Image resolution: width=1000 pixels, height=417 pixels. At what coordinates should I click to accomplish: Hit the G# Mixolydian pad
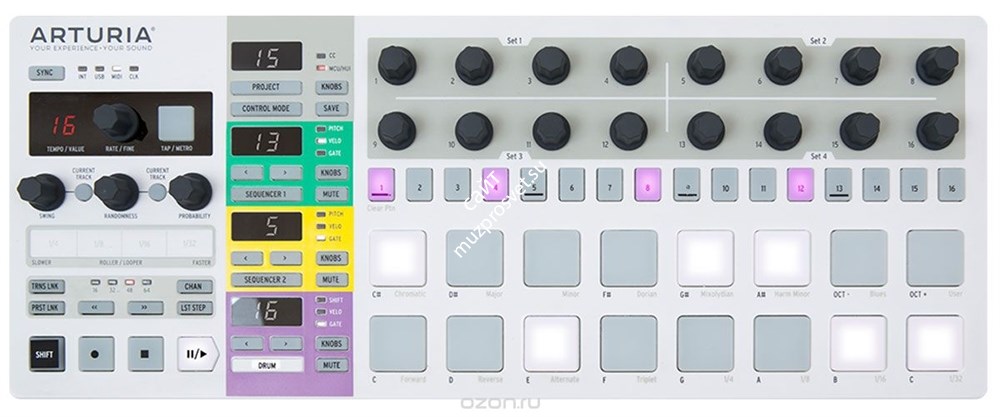(x=705, y=258)
